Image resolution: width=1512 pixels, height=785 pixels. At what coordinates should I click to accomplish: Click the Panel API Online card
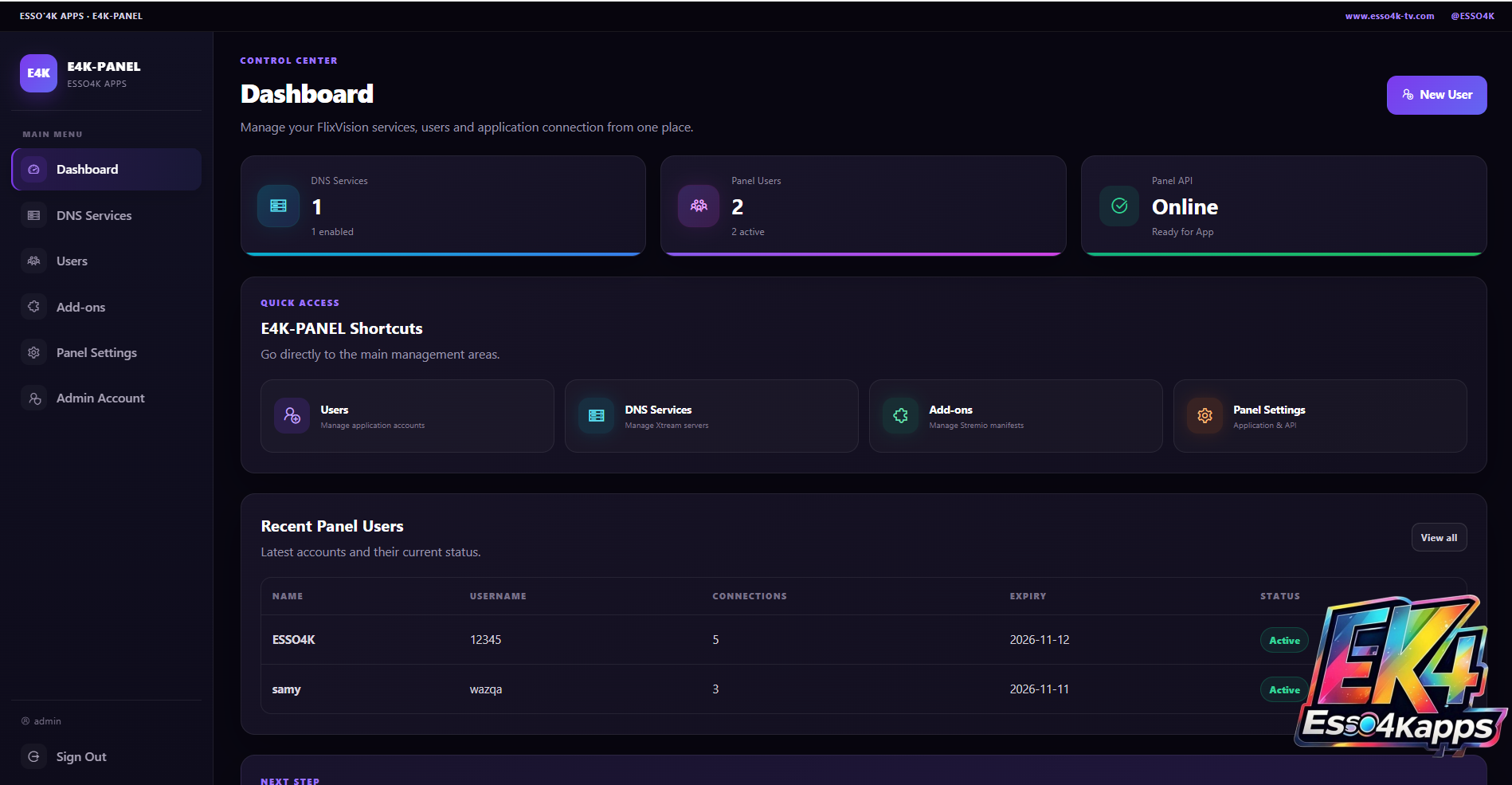(1284, 206)
